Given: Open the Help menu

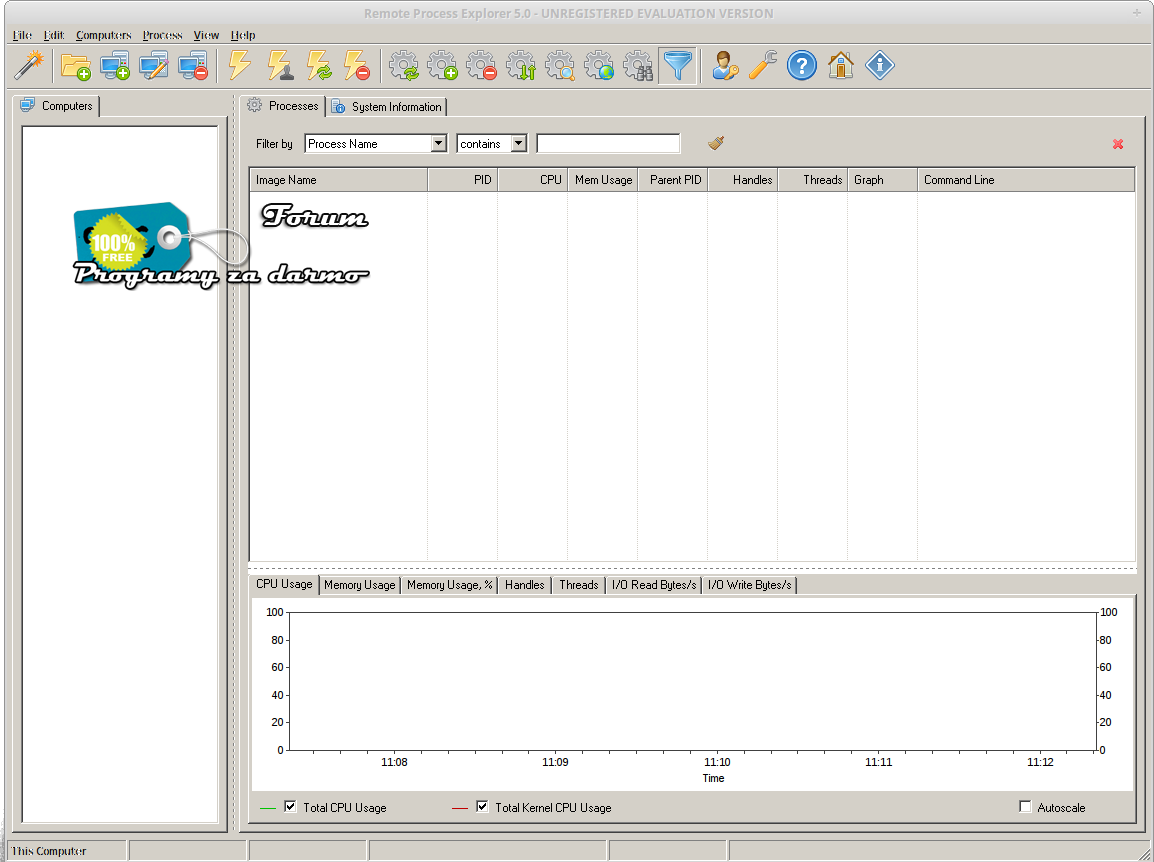Looking at the screenshot, I should [243, 35].
